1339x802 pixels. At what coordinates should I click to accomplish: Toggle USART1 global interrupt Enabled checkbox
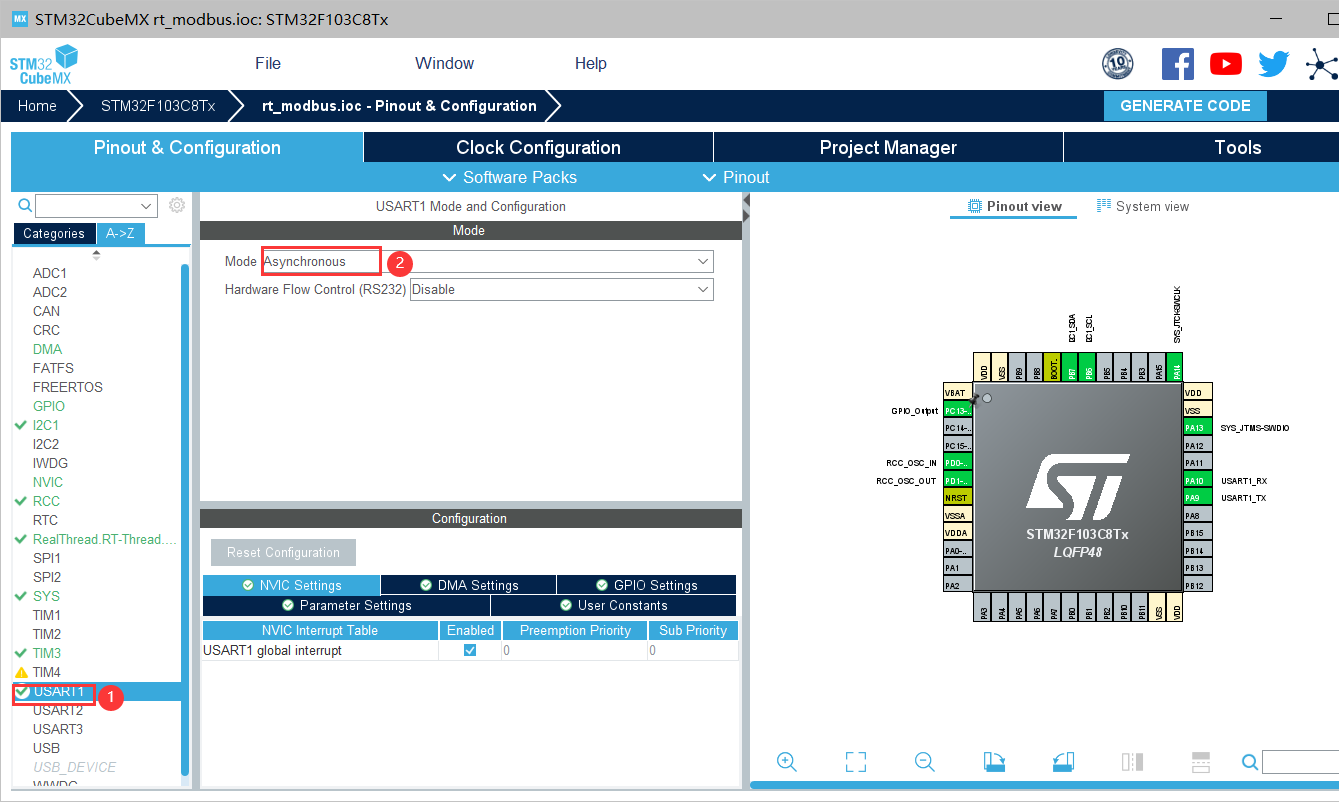coord(470,650)
